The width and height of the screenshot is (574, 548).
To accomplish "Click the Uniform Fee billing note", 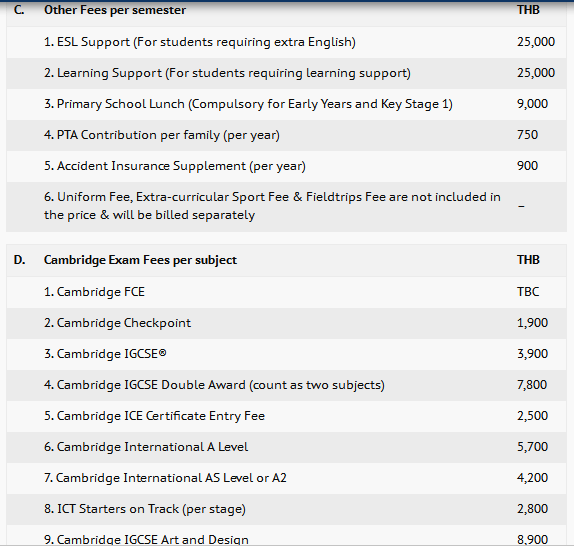I will (272, 206).
